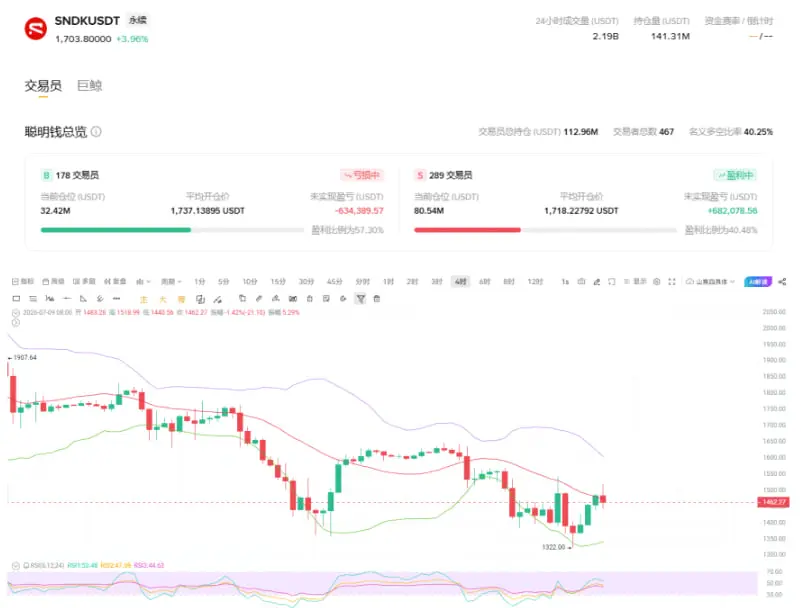
Task: Toggle the lock drawings icon
Action: pyautogui.click(x=310, y=298)
